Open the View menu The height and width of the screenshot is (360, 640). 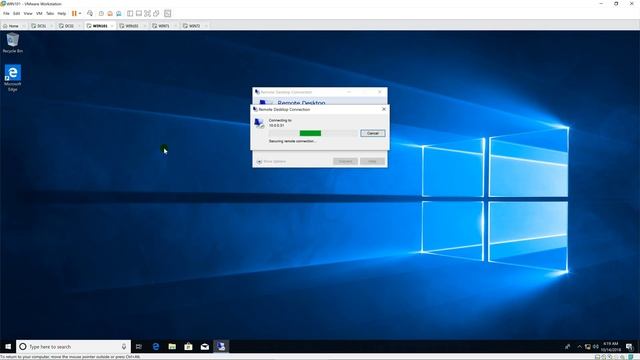28,13
